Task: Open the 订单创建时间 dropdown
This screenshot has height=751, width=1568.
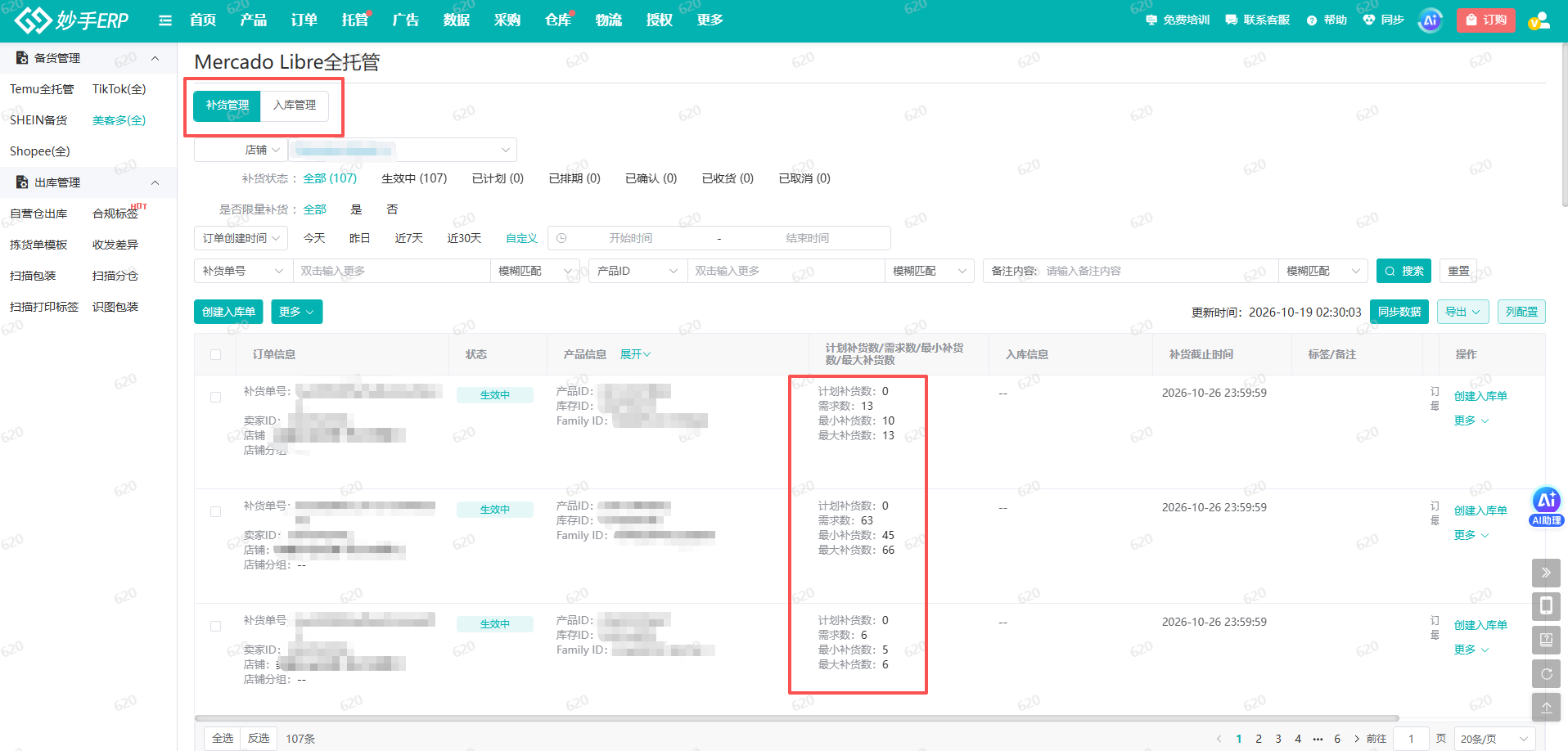Action: tap(241, 238)
